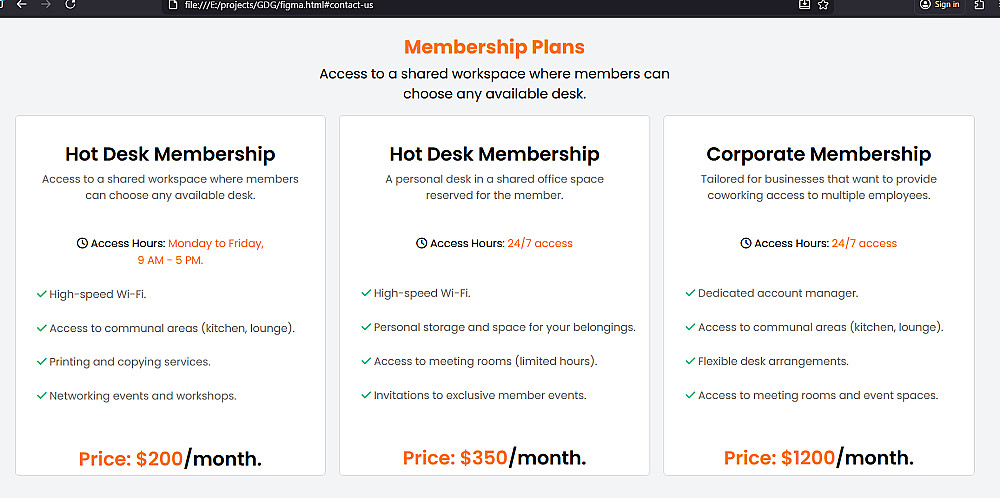This screenshot has height=498, width=1000.
Task: Click Networking events and workshops feature
Action: tap(142, 395)
